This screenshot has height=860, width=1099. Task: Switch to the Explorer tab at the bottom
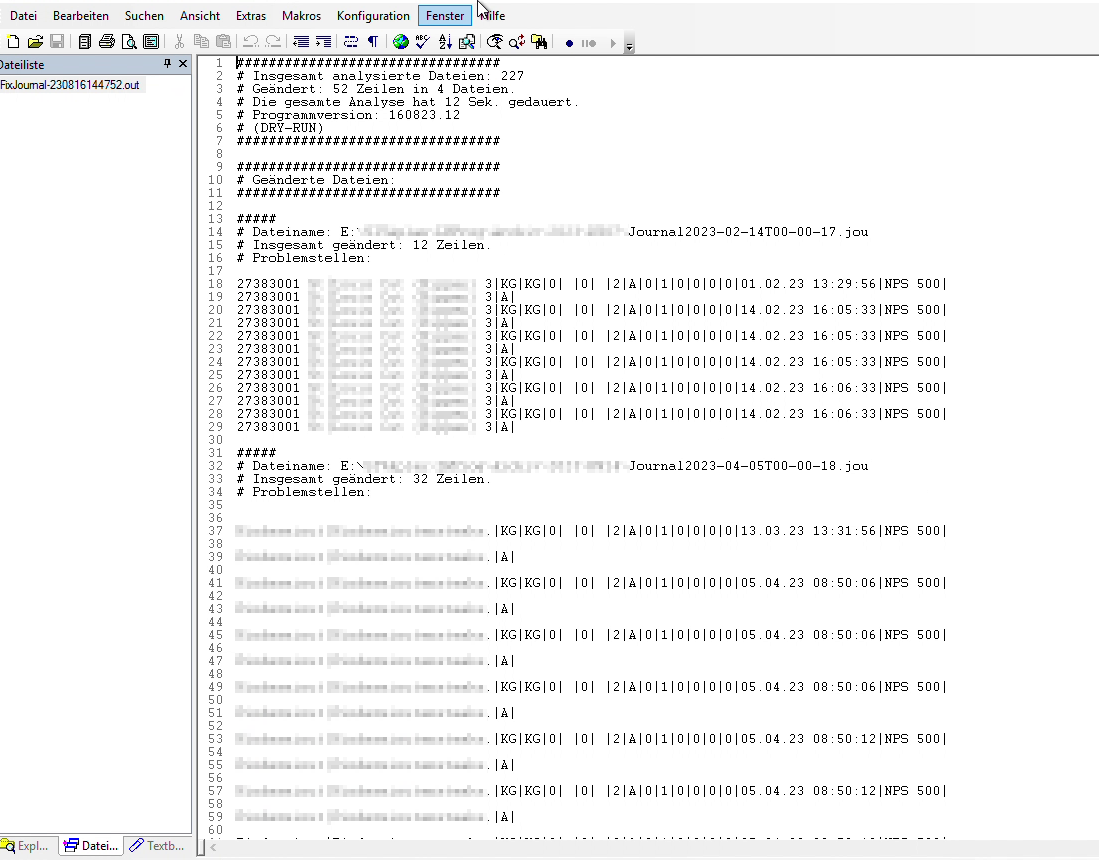[27, 846]
